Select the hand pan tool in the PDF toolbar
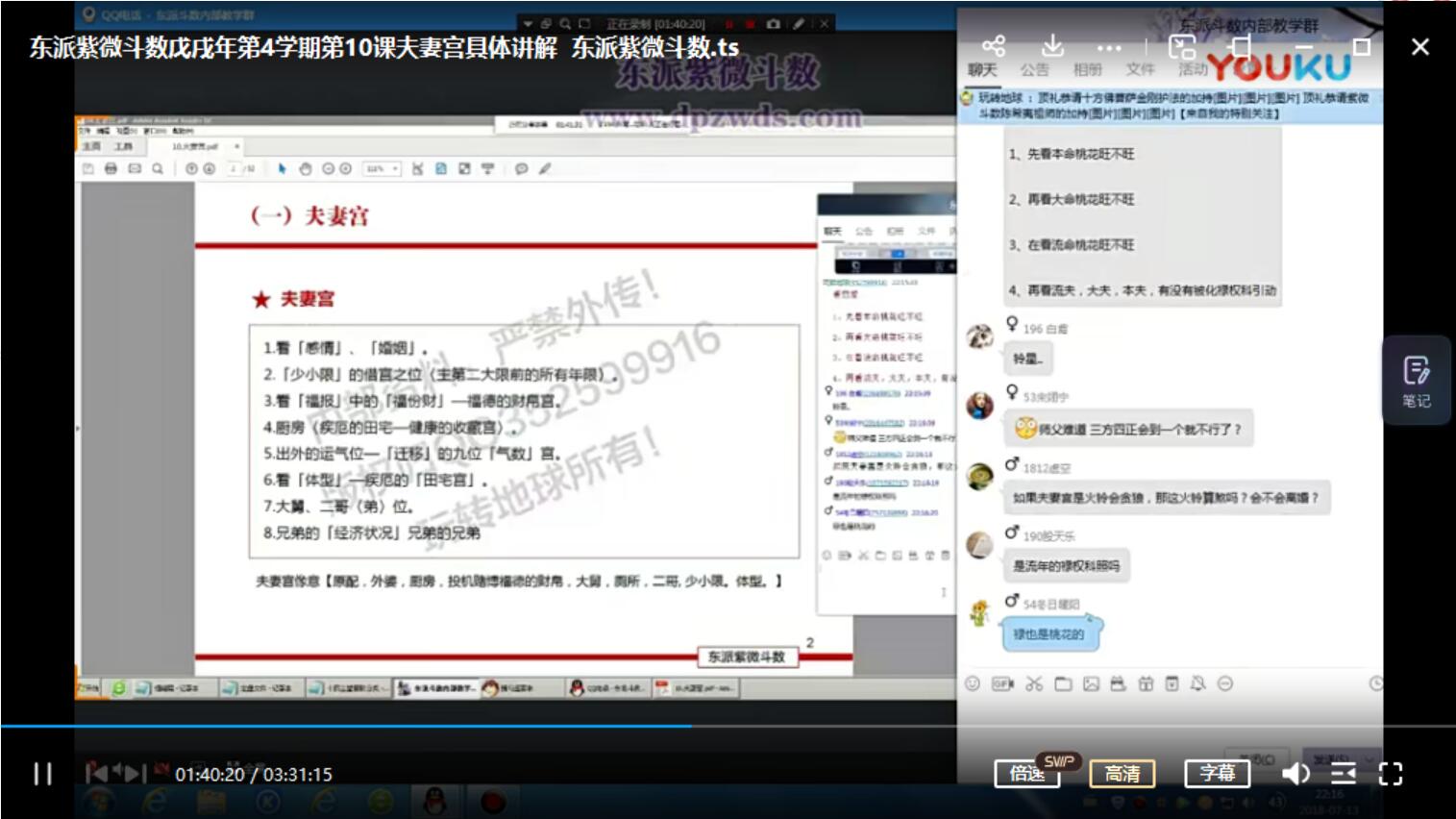 306,168
